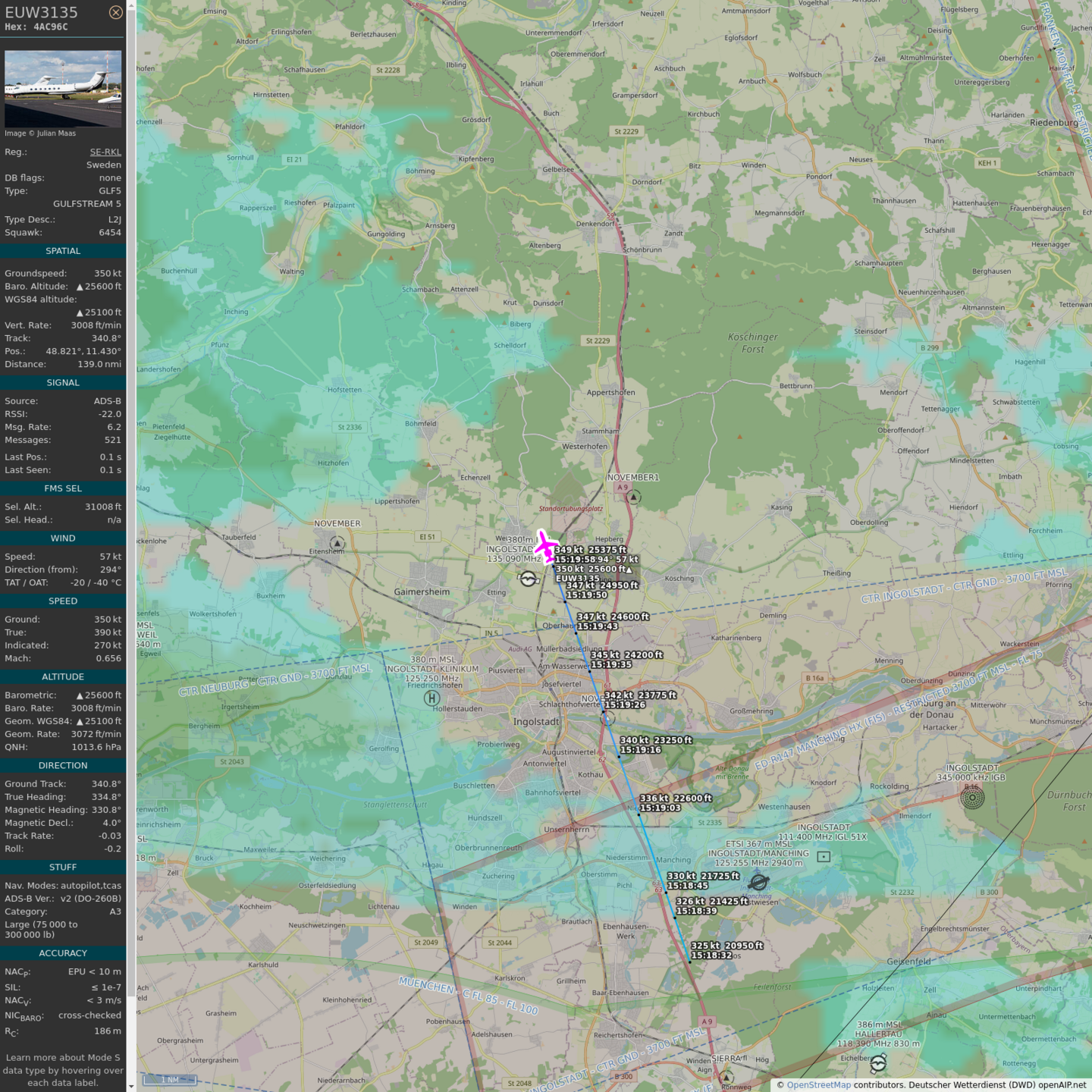Click the sidebar scroll-down arrow
Image resolution: width=1092 pixels, height=1092 pixels.
pos(131,1086)
